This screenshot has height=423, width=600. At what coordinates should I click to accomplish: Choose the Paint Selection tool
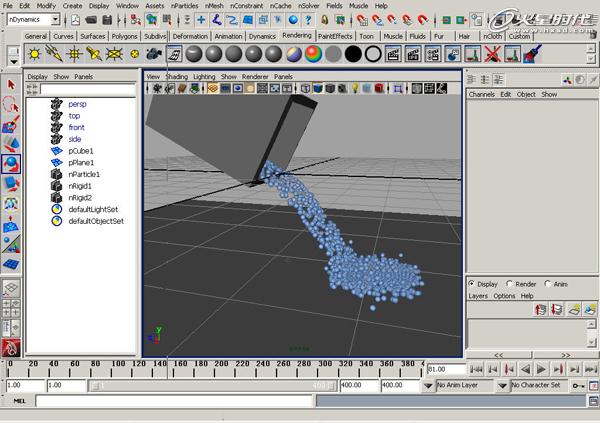tap(11, 124)
